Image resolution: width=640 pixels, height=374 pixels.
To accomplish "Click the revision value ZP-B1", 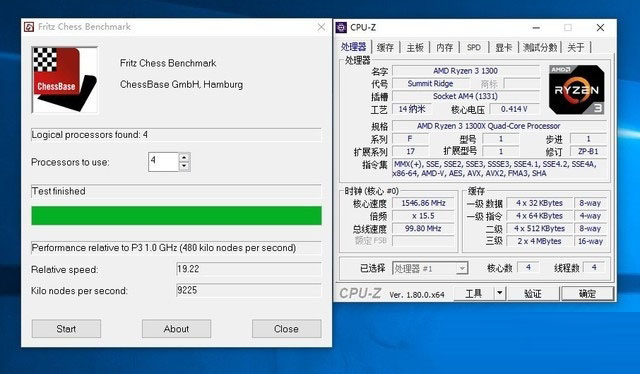I will [588, 151].
